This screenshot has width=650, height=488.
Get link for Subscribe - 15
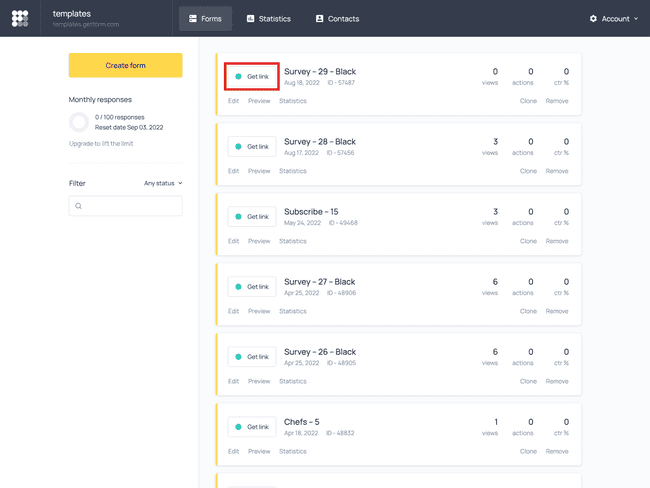point(252,216)
